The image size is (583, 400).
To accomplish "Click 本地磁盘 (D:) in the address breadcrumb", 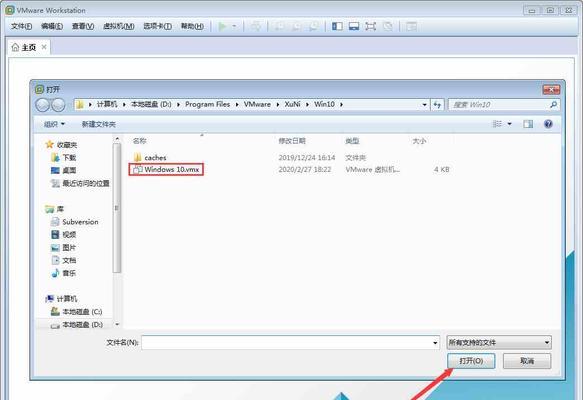I will coord(151,104).
